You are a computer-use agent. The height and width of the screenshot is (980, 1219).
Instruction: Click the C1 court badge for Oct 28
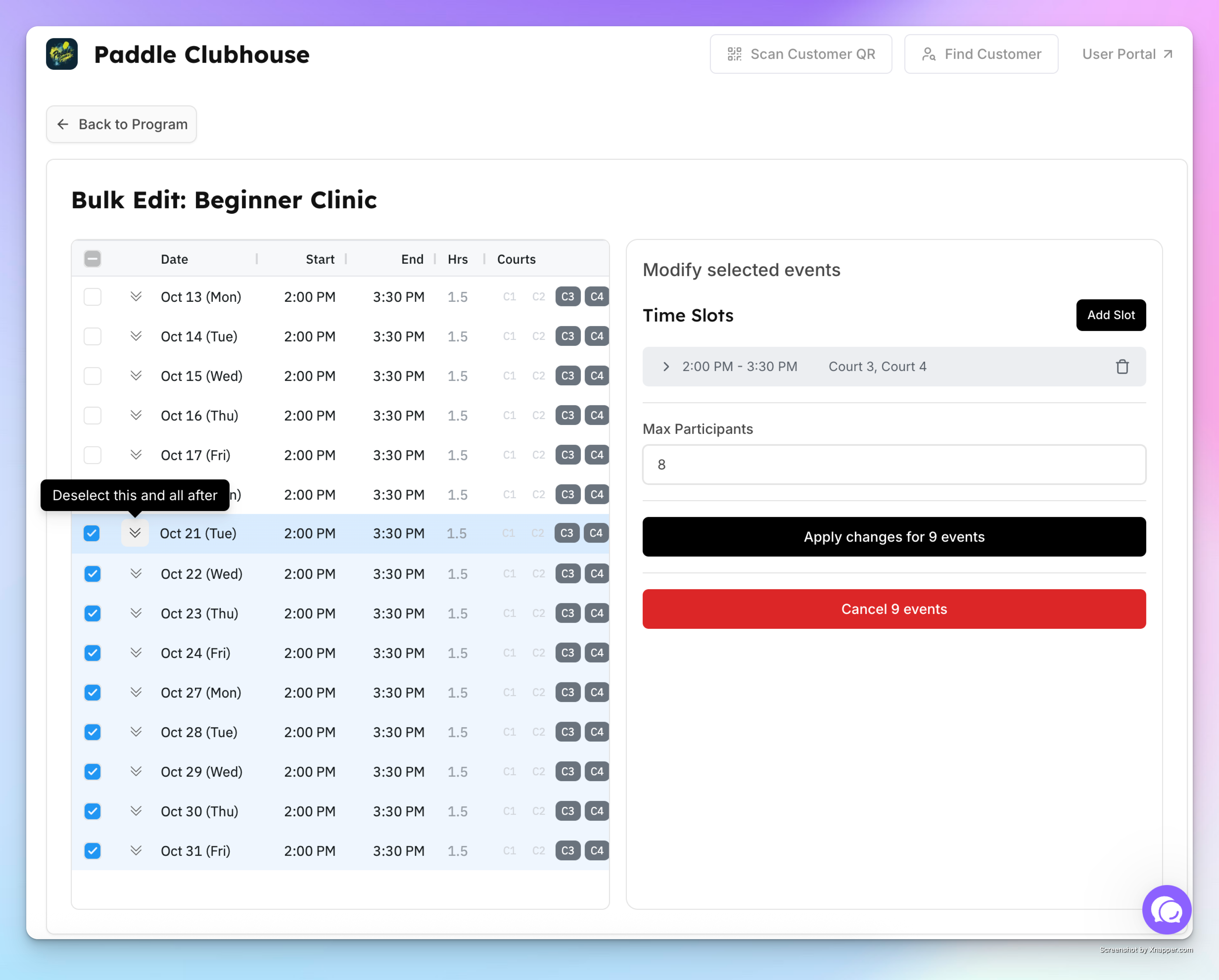click(x=509, y=732)
